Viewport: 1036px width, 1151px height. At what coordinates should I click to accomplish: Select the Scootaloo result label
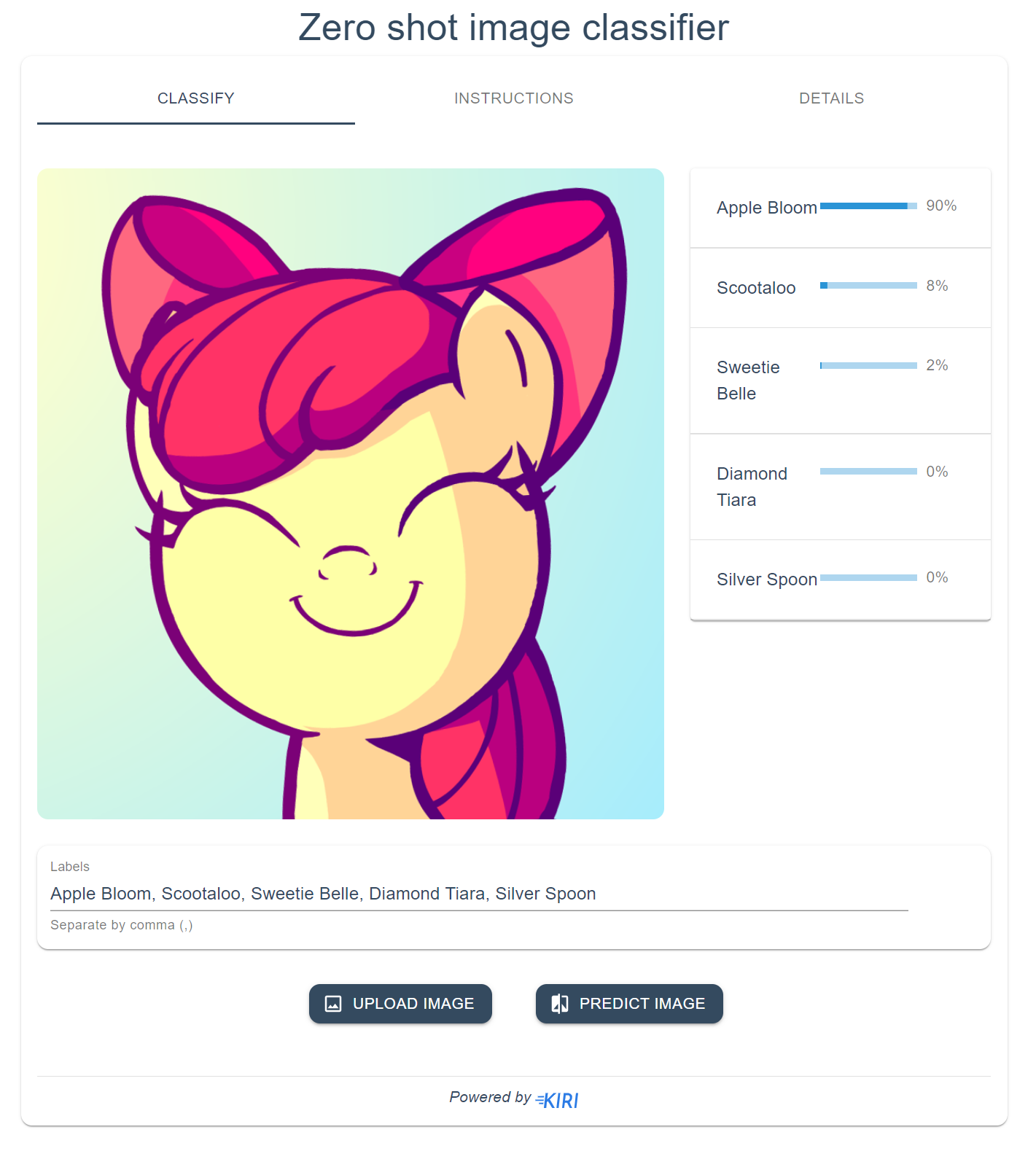pyautogui.click(x=756, y=288)
